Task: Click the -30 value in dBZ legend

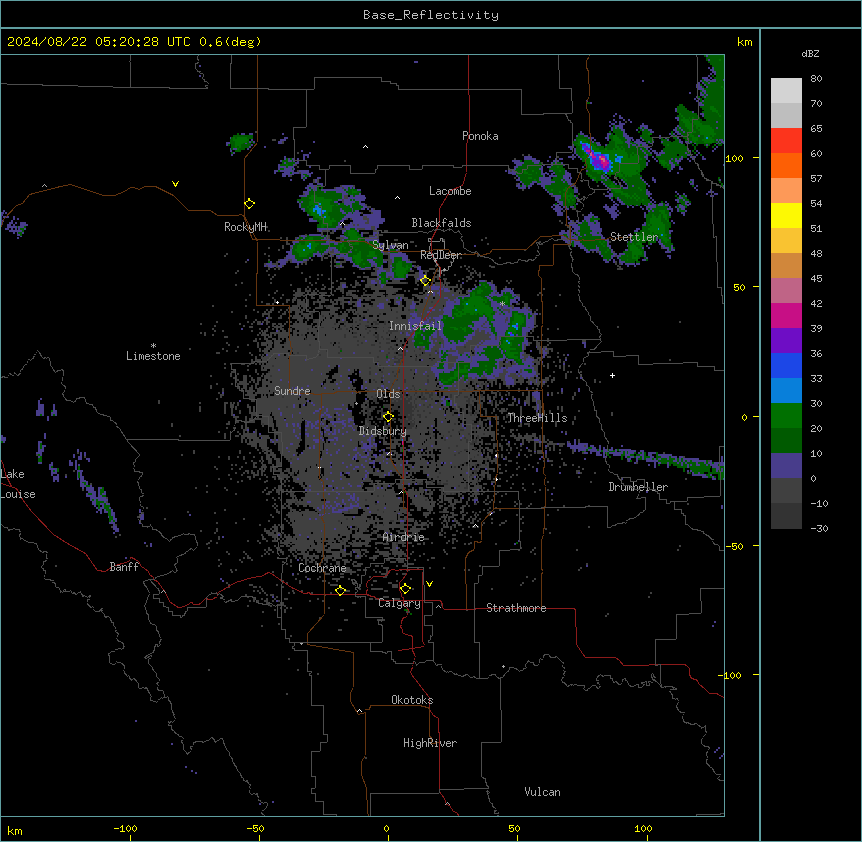Action: pyautogui.click(x=819, y=528)
